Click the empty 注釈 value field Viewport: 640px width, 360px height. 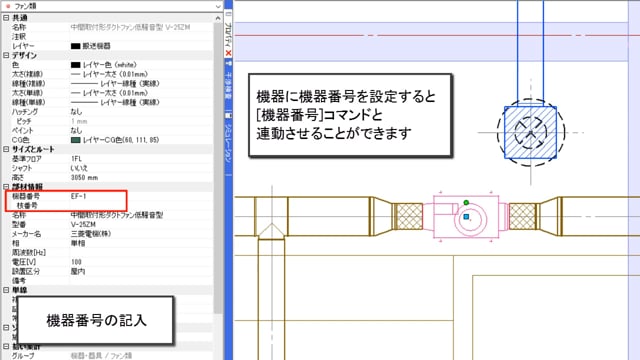click(x=141, y=37)
